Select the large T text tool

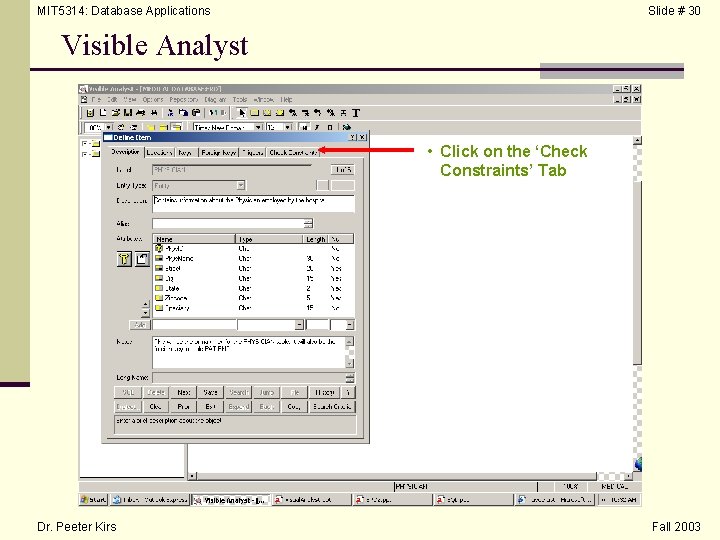[x=356, y=112]
